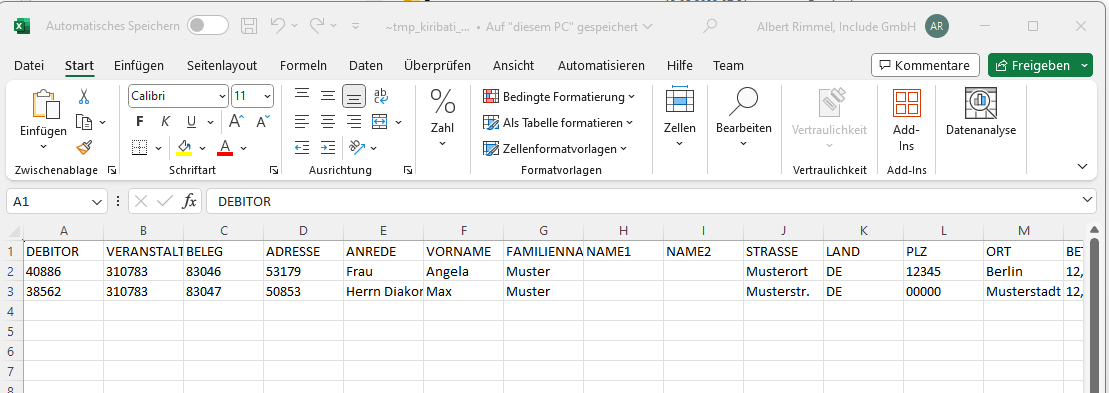This screenshot has height=393, width=1109.
Task: Select the Format Painter brush icon
Action: 84,148
